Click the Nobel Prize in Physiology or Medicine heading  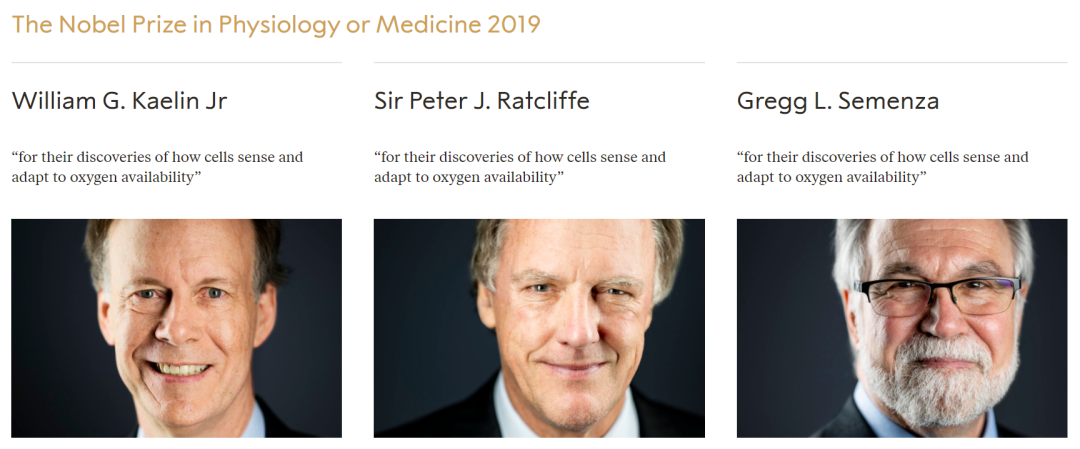275,25
